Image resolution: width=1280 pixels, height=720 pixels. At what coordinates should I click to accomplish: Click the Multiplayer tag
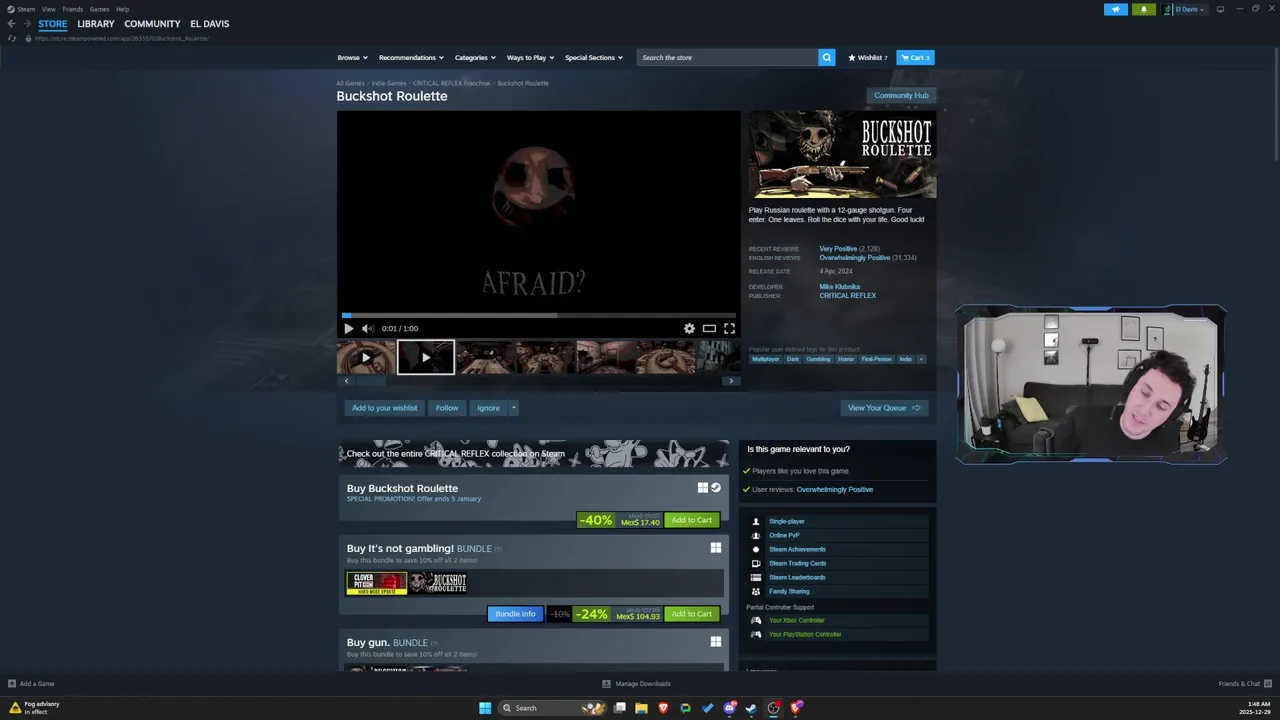(765, 359)
